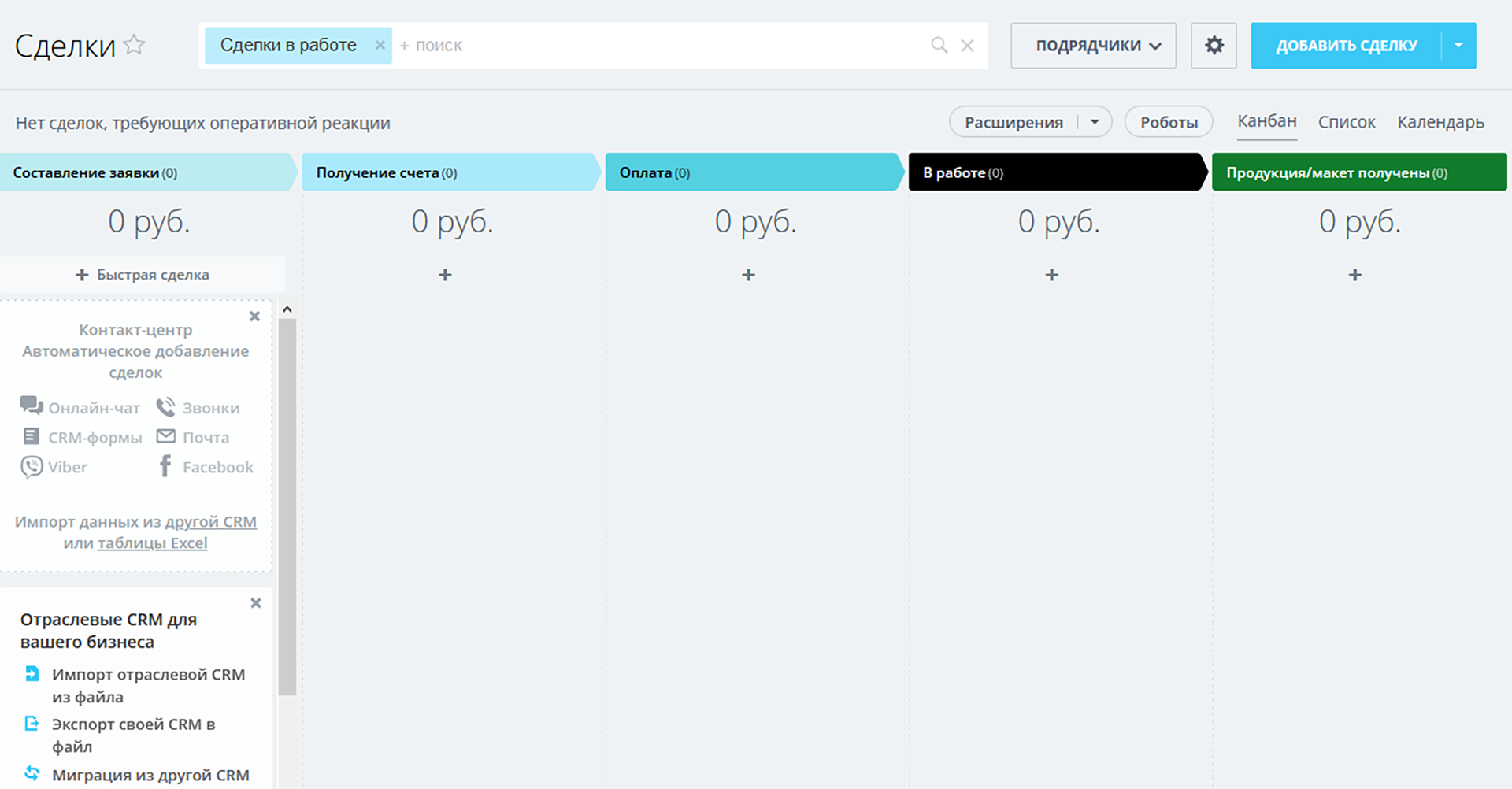Click the Facebook icon
1512x789 pixels.
[165, 466]
